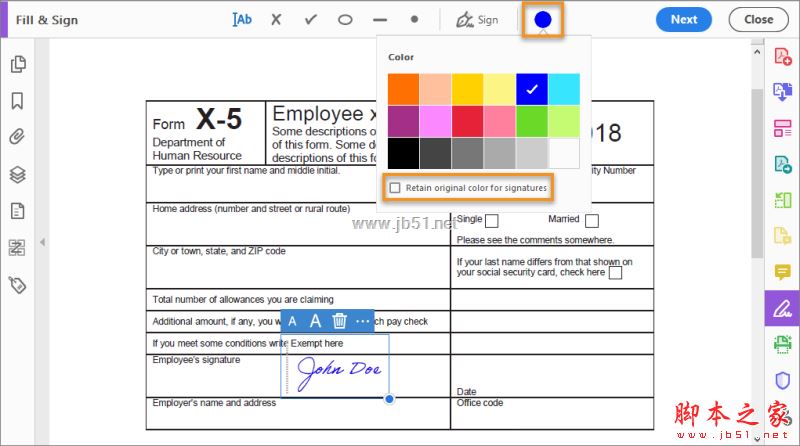Click the Home address field
Image resolution: width=800 pixels, height=446 pixels.
pos(298,225)
